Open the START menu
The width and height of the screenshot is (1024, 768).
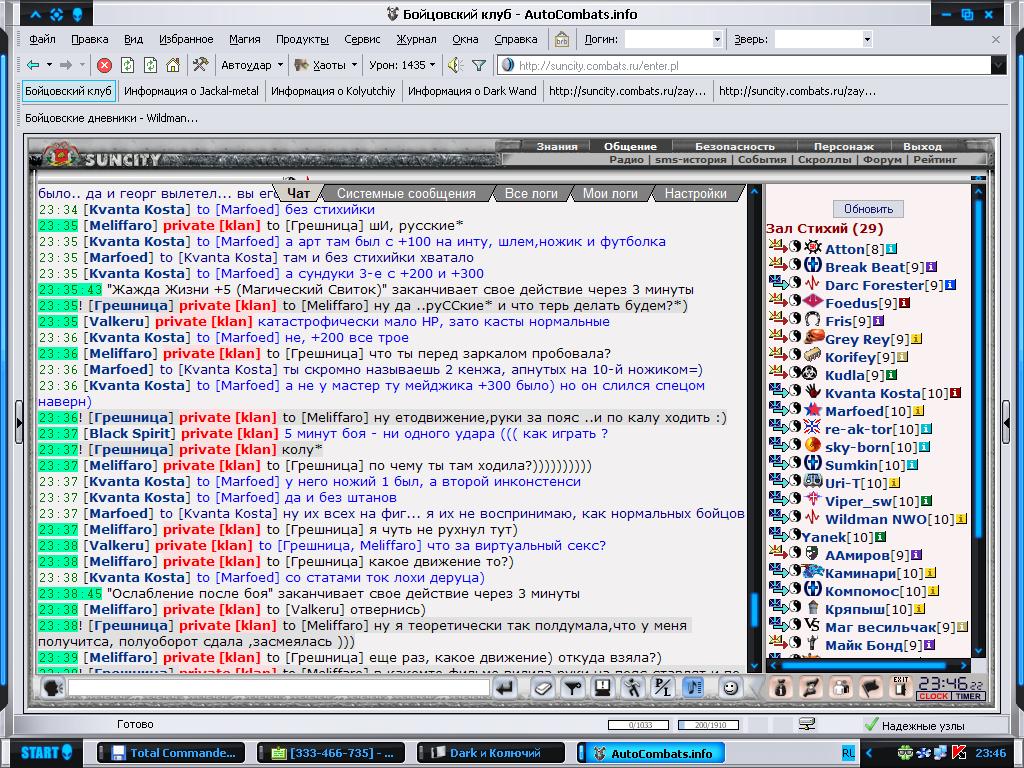pyautogui.click(x=44, y=752)
